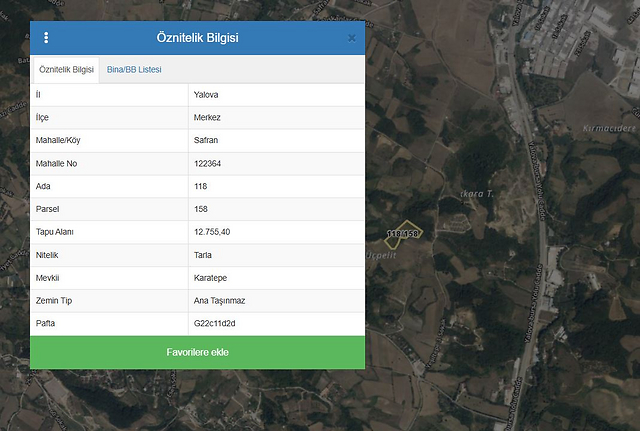Select the Ada value 118
This screenshot has height=431, width=640.
coord(200,187)
